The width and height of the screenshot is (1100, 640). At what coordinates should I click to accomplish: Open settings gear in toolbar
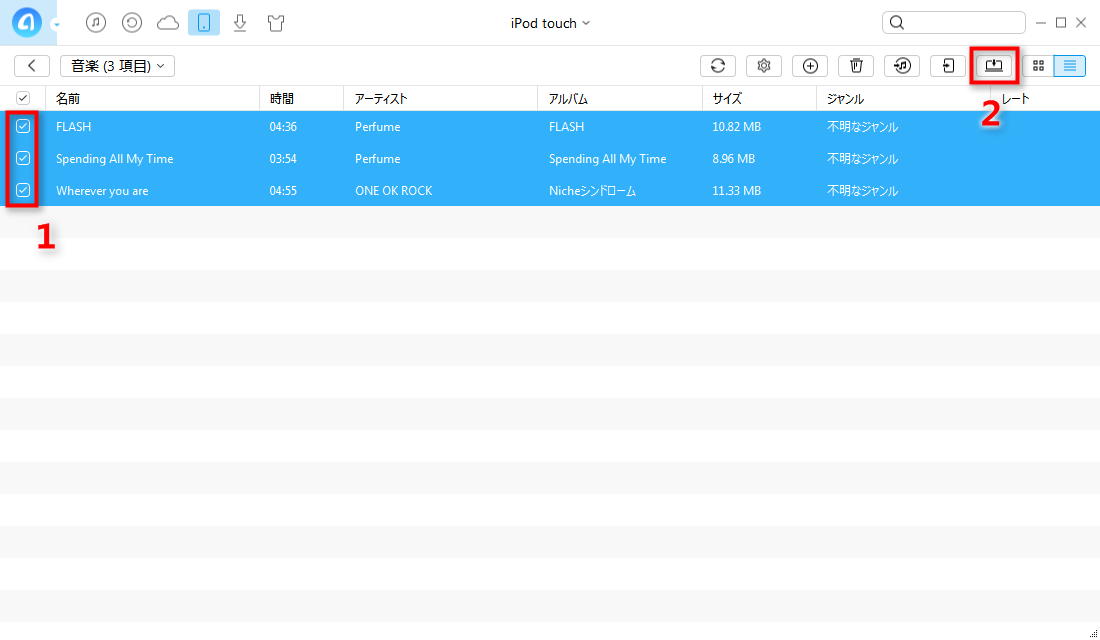pyautogui.click(x=764, y=65)
